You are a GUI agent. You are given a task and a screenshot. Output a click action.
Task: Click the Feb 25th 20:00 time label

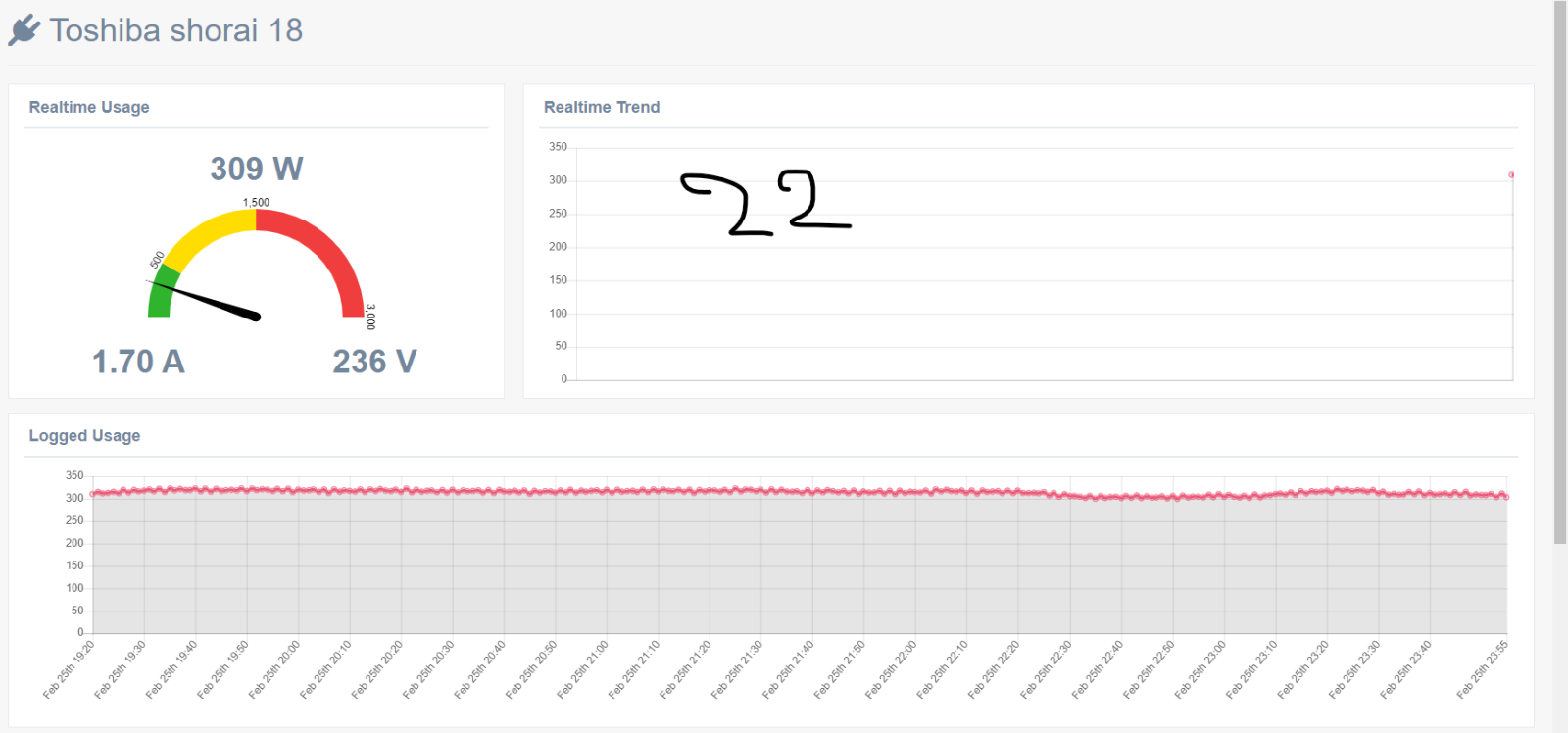(x=274, y=669)
